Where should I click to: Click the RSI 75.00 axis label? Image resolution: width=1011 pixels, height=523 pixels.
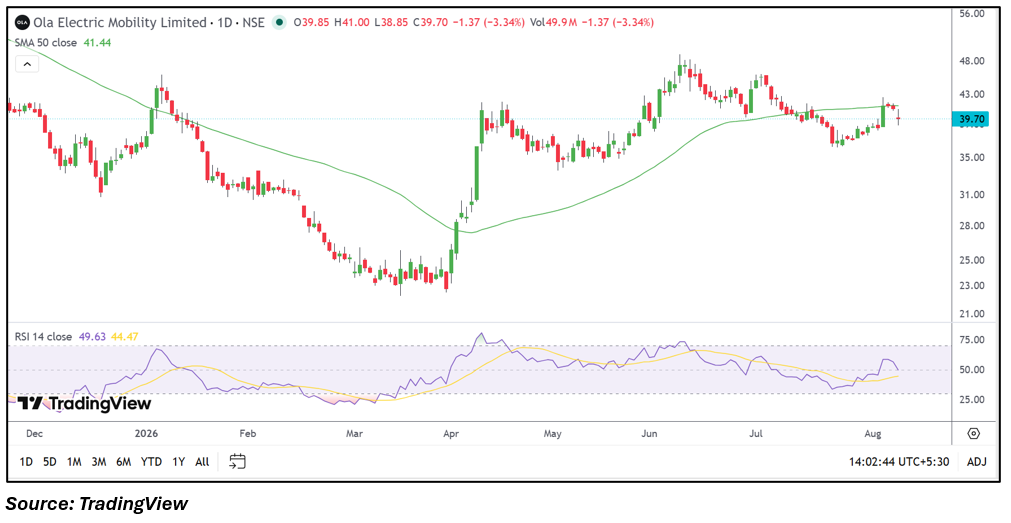(970, 340)
